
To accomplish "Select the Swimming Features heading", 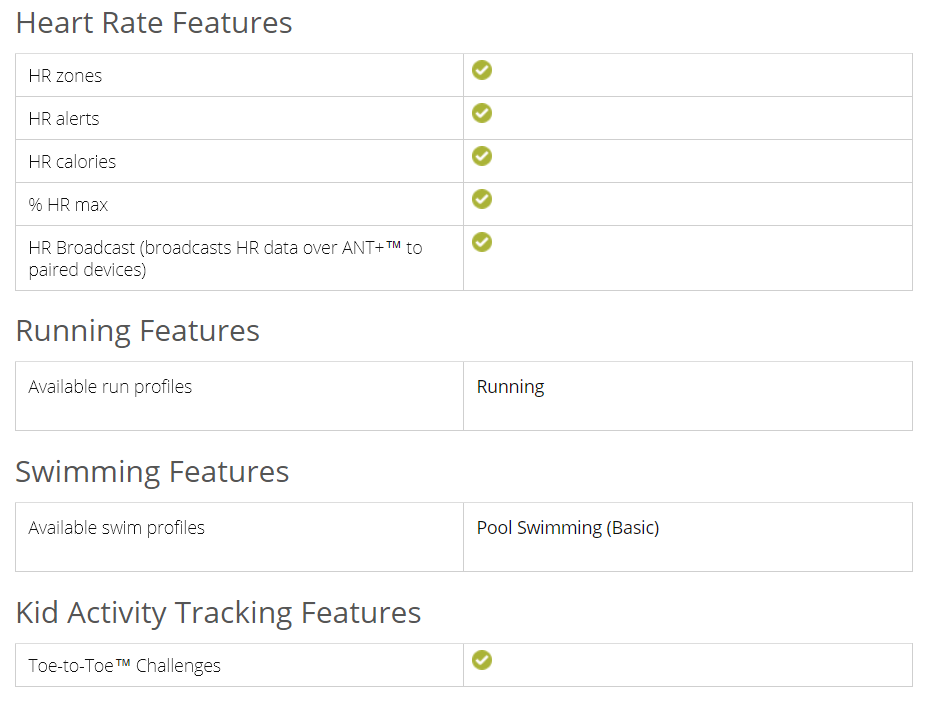I will pyautogui.click(x=152, y=472).
